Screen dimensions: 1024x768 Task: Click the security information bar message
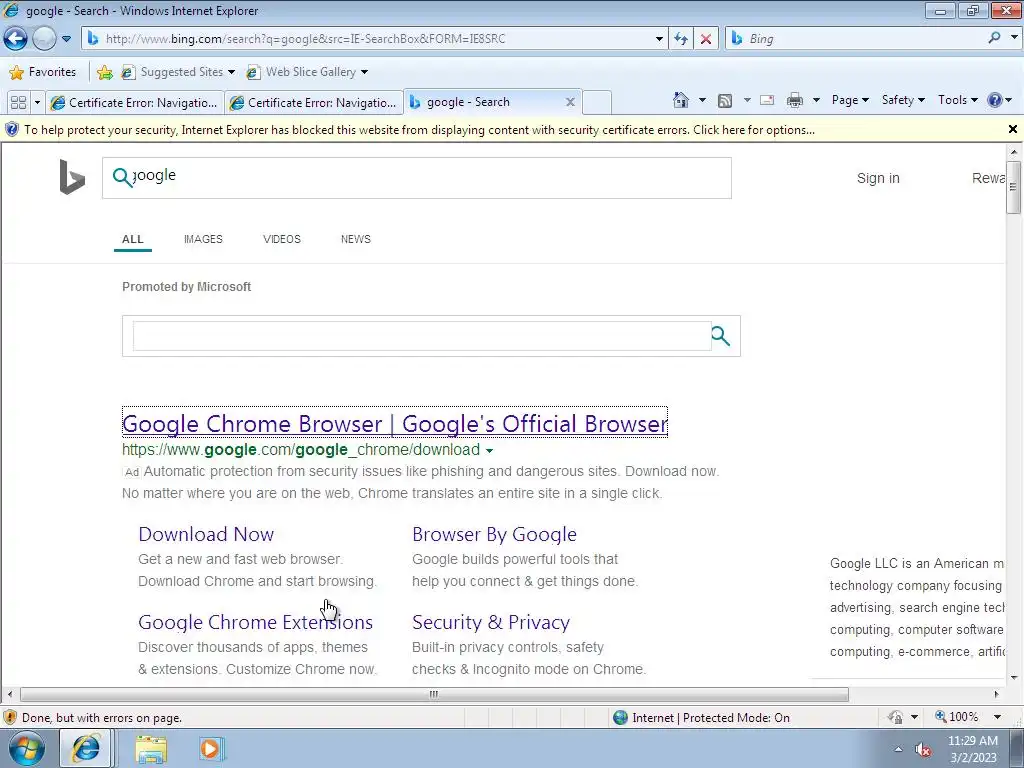[x=419, y=130]
